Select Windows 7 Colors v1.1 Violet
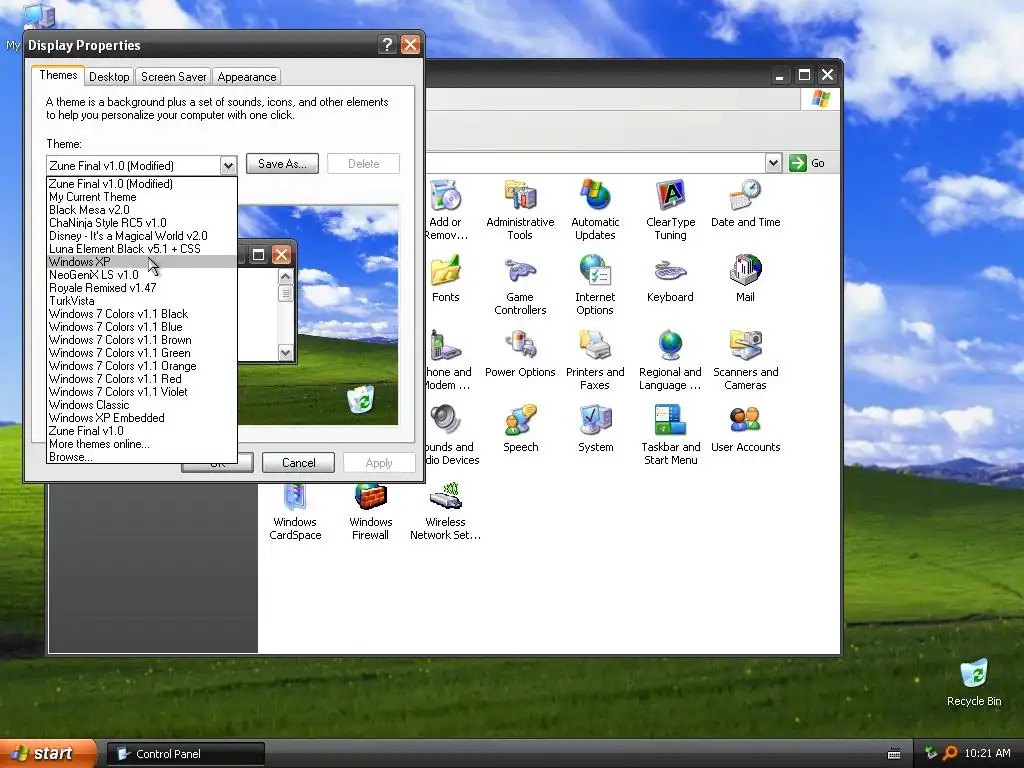The image size is (1024, 768). pyautogui.click(x=142, y=392)
